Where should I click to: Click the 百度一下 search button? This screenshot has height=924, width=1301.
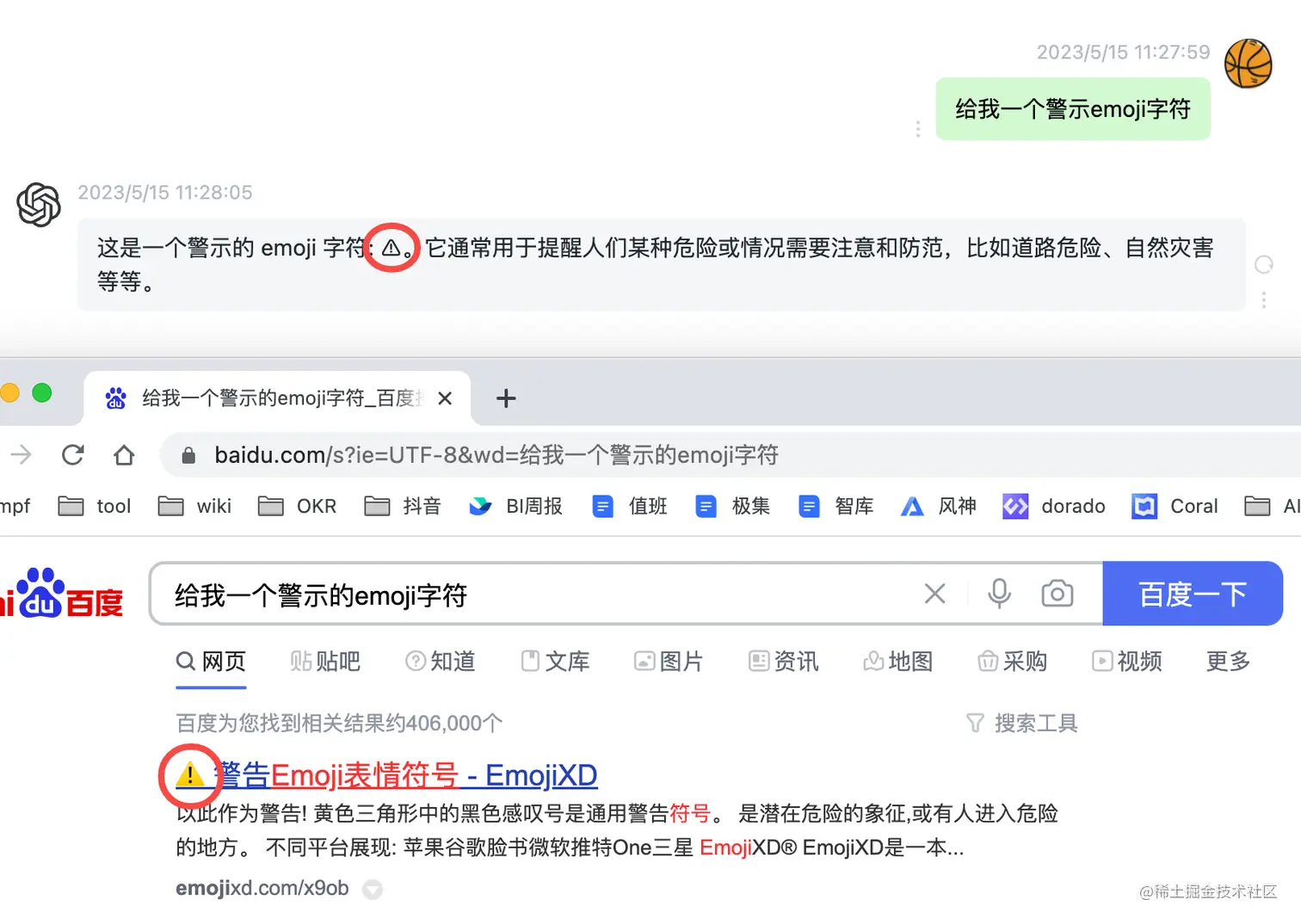1193,594
